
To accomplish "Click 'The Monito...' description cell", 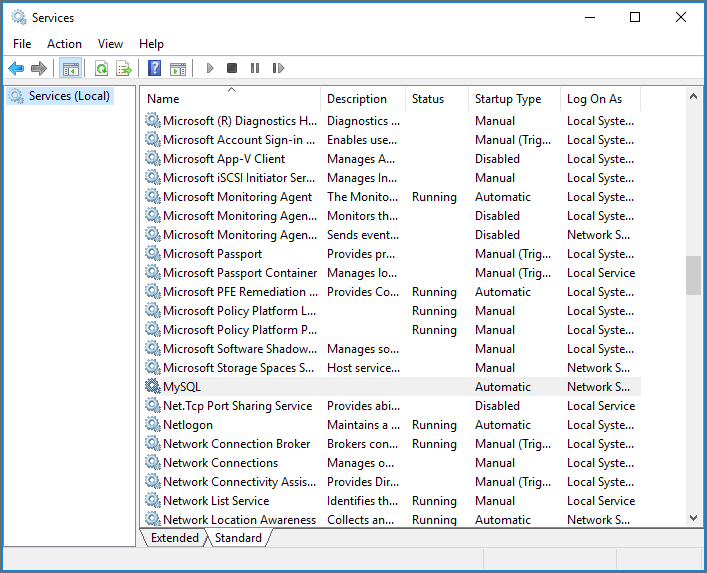I will tap(363, 197).
